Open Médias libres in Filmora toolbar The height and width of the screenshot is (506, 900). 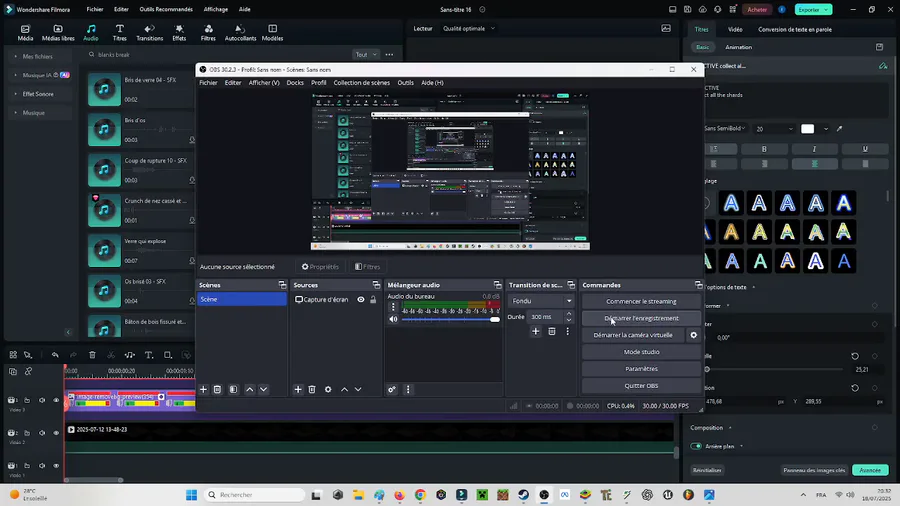coord(58,33)
